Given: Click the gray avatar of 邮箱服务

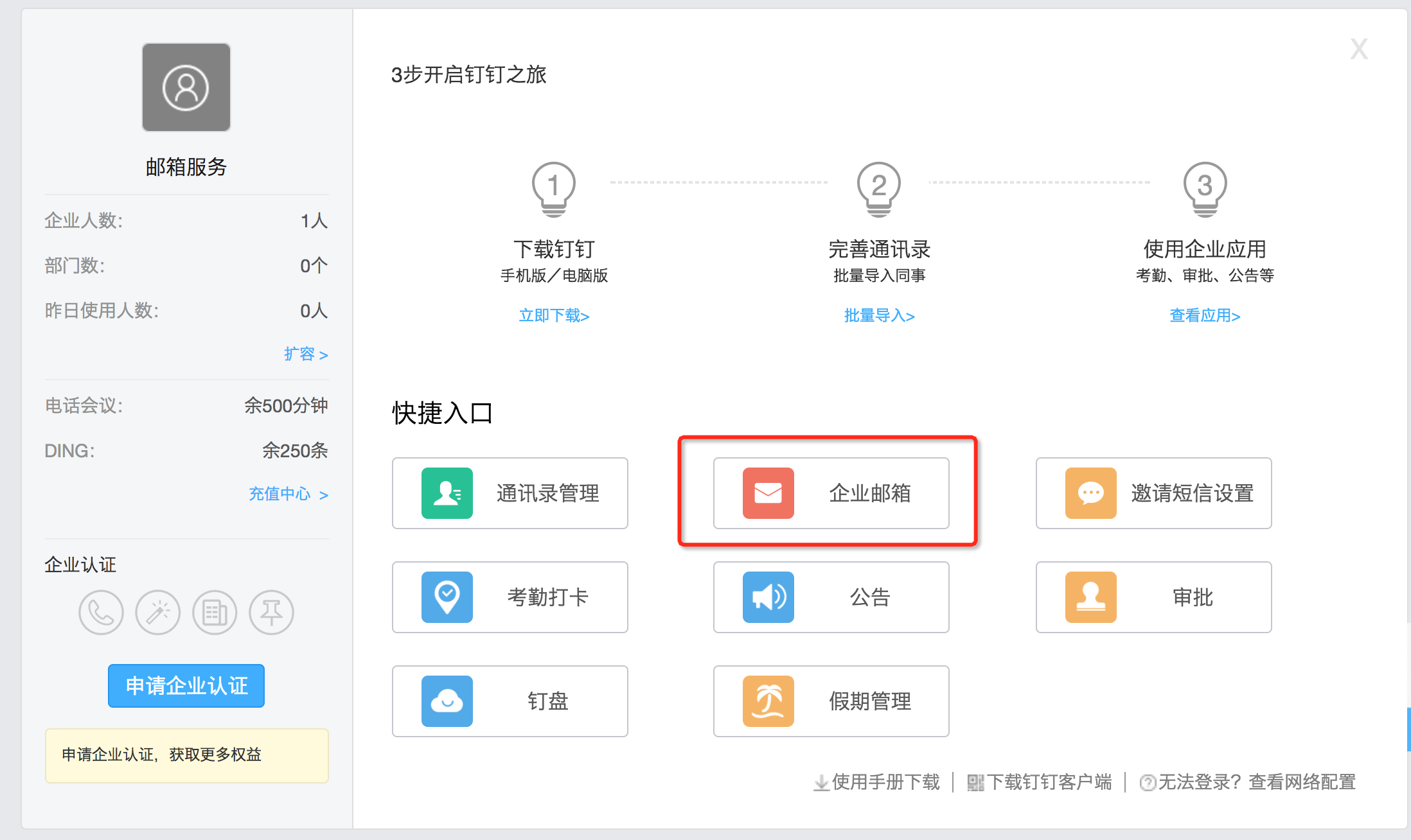Looking at the screenshot, I should pos(186,87).
